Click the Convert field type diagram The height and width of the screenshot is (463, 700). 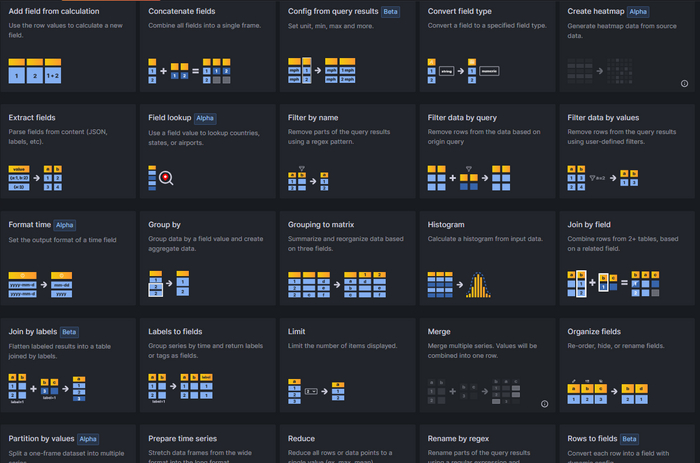463,71
